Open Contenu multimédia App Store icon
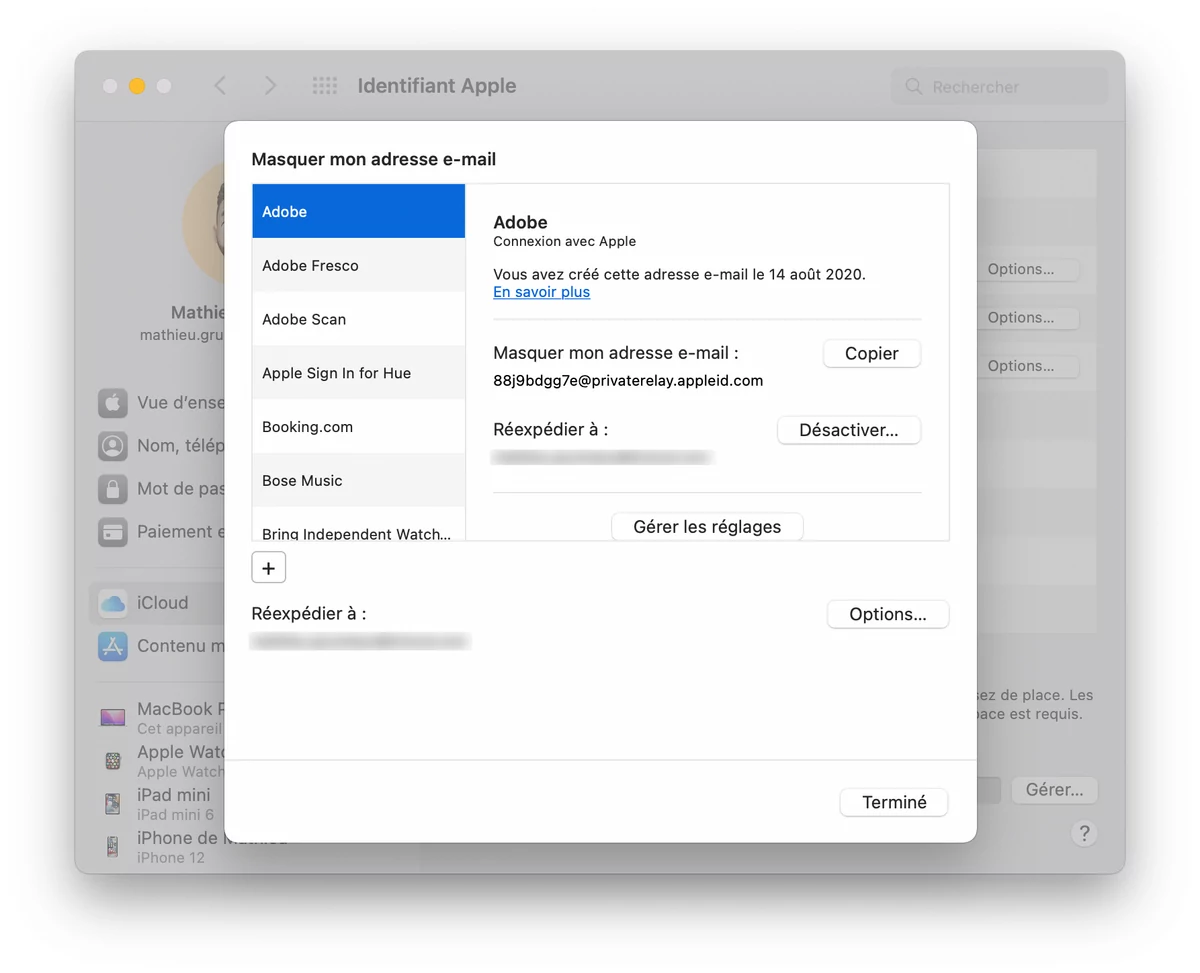This screenshot has width=1200, height=973. click(x=113, y=646)
